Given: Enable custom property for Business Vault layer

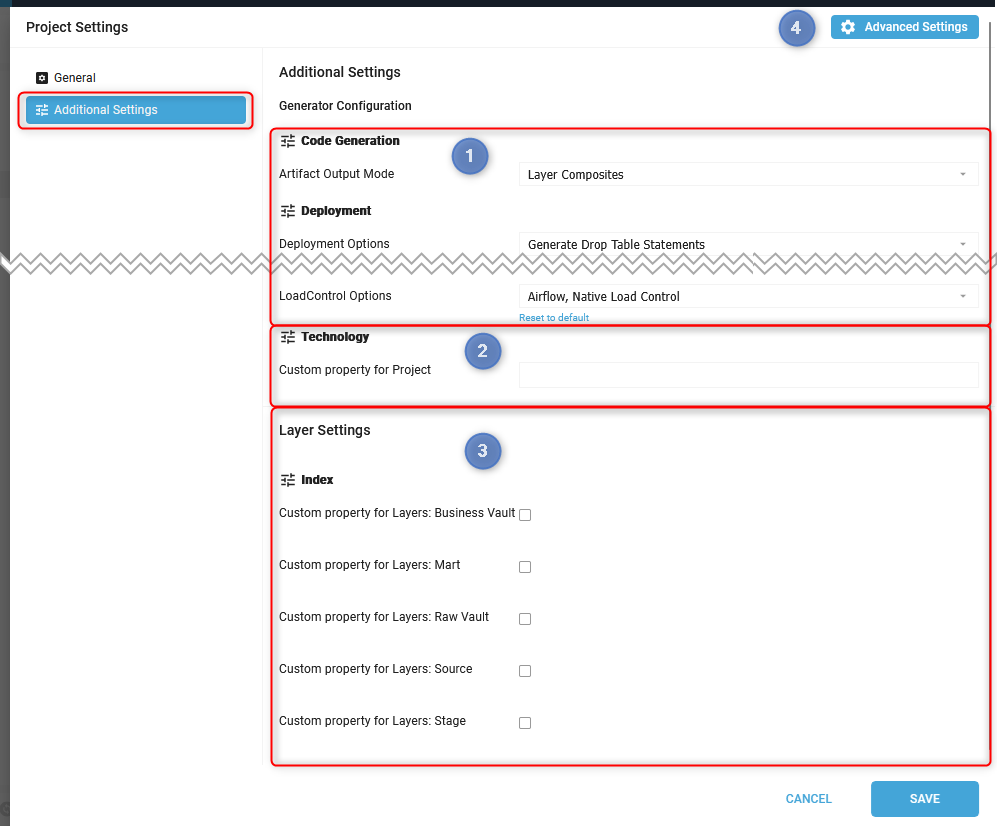Looking at the screenshot, I should [x=525, y=515].
